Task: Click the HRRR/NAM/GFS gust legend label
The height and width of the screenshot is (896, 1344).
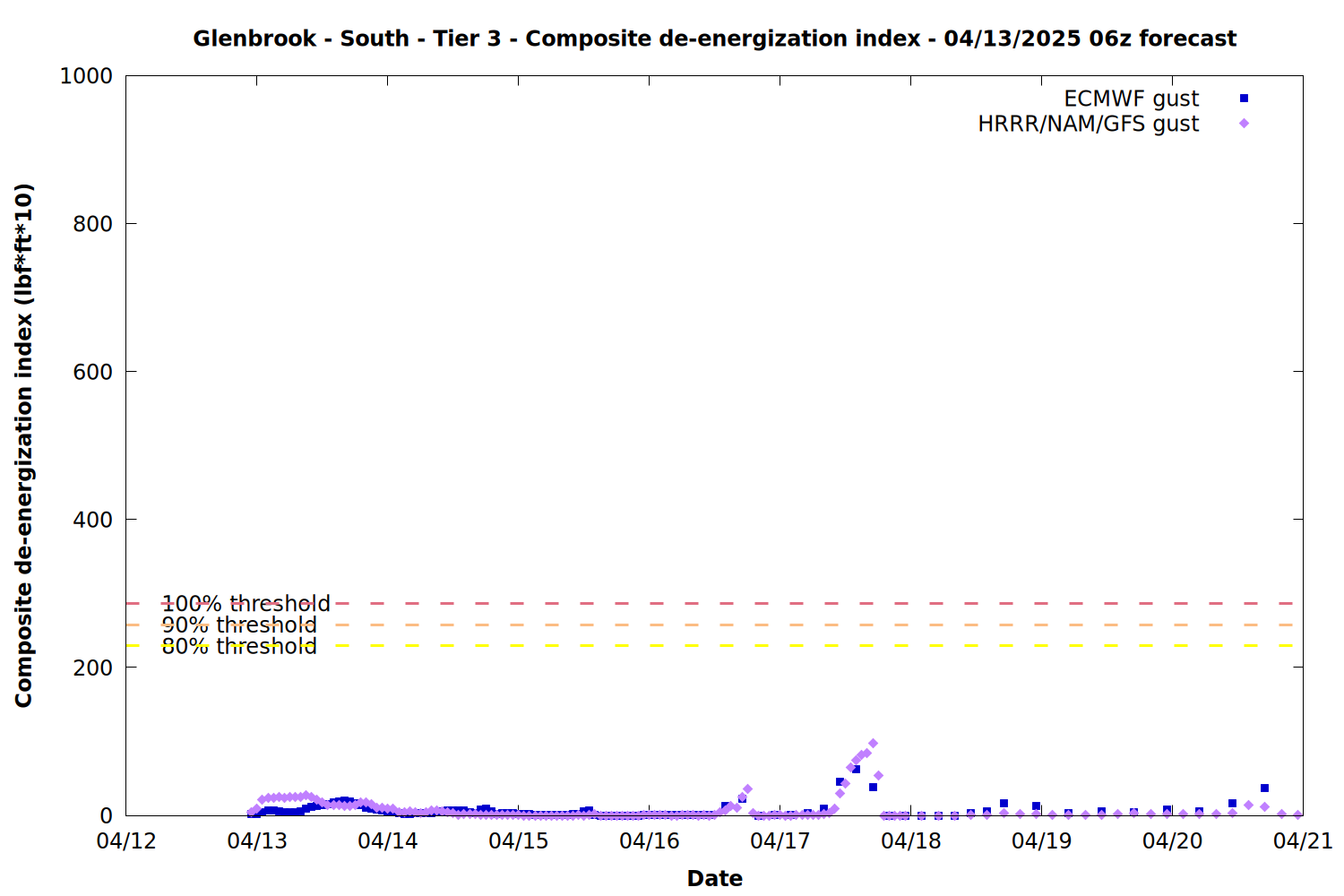Action: [1088, 124]
